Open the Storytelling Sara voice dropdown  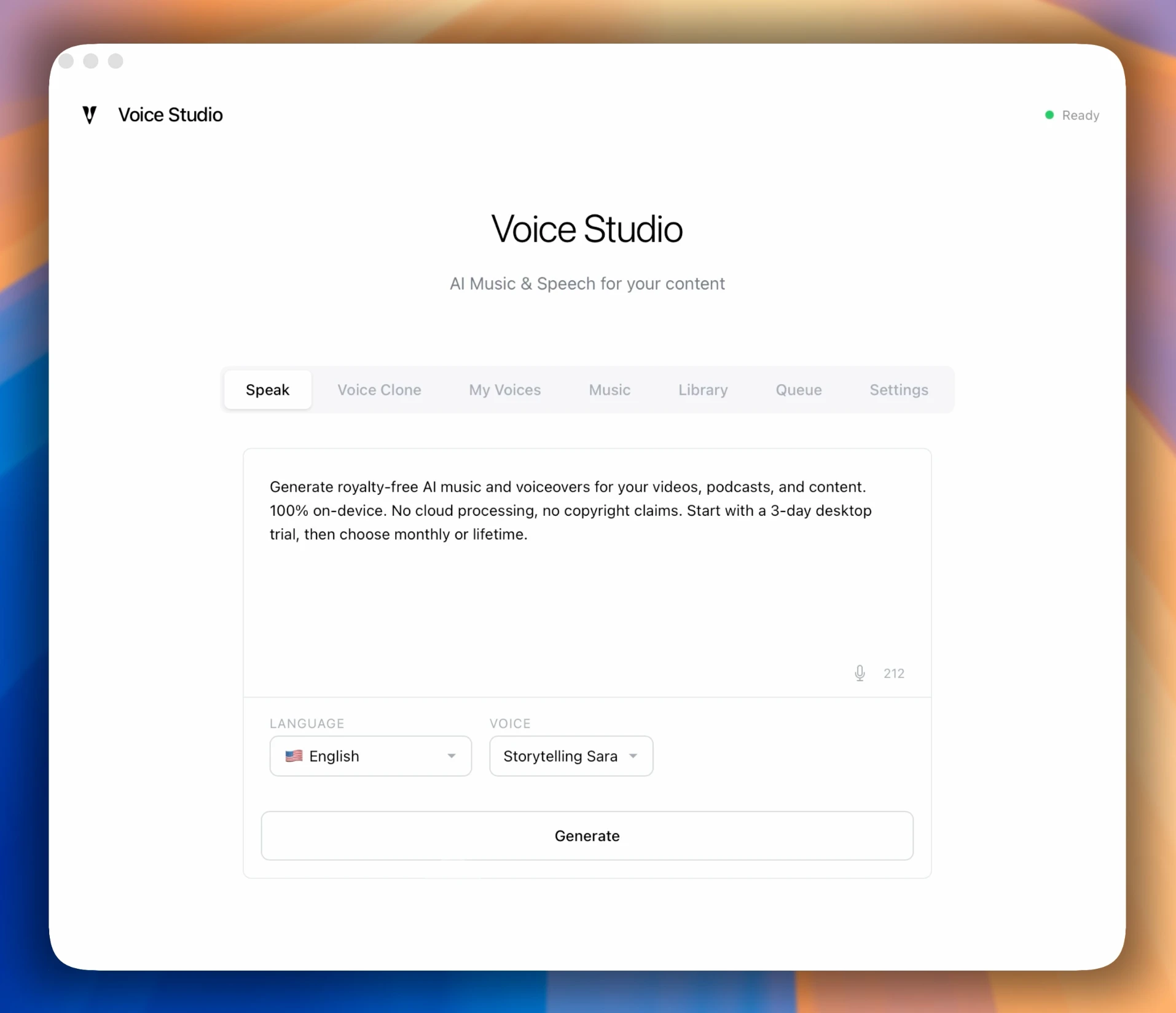tap(571, 756)
